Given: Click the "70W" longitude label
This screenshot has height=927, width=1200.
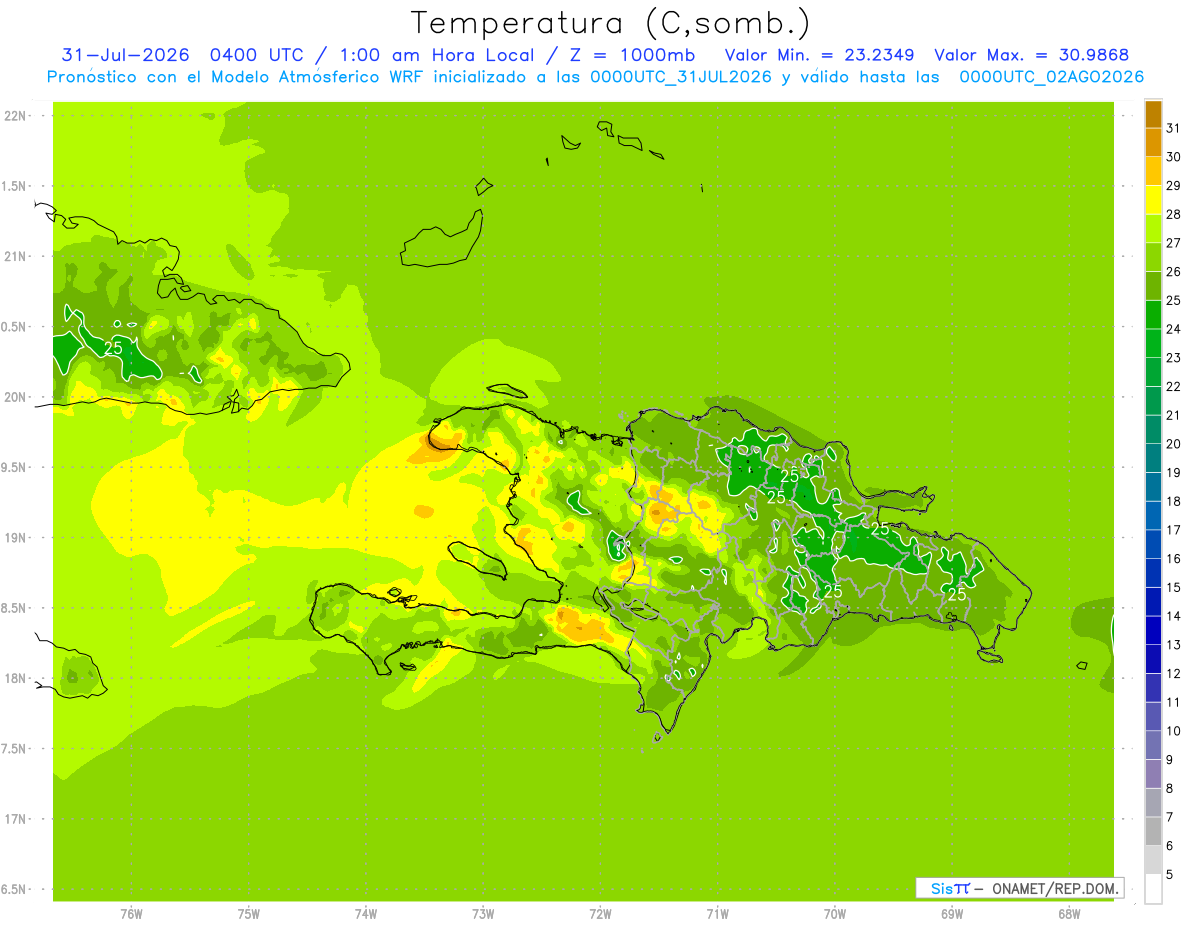Looking at the screenshot, I should click(x=835, y=915).
